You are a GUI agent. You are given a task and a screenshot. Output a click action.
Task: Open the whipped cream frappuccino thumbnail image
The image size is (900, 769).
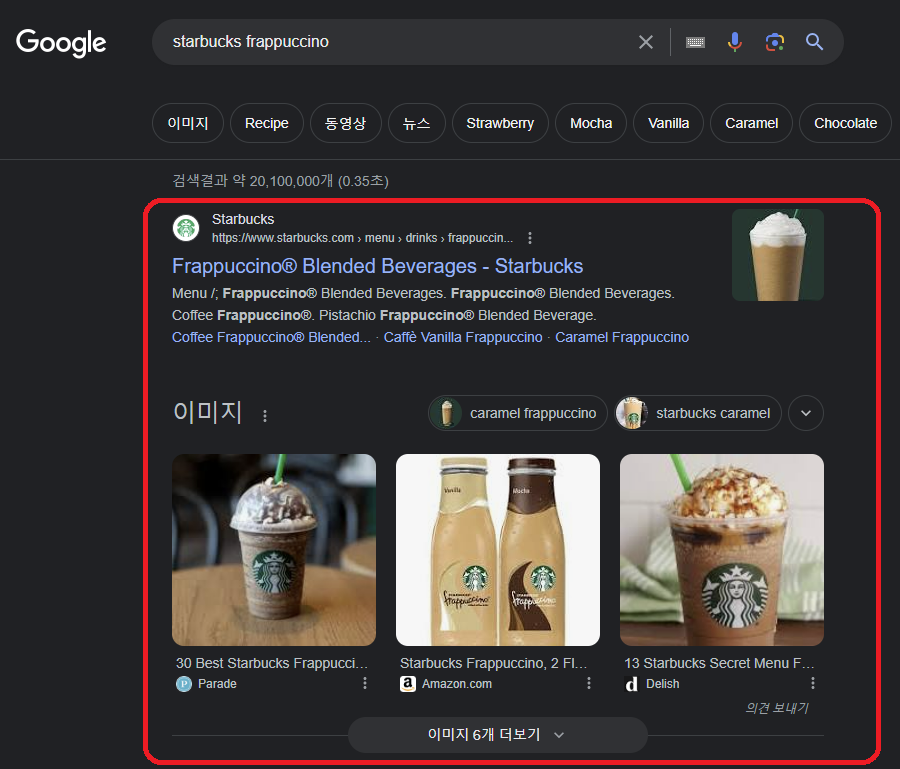click(777, 254)
